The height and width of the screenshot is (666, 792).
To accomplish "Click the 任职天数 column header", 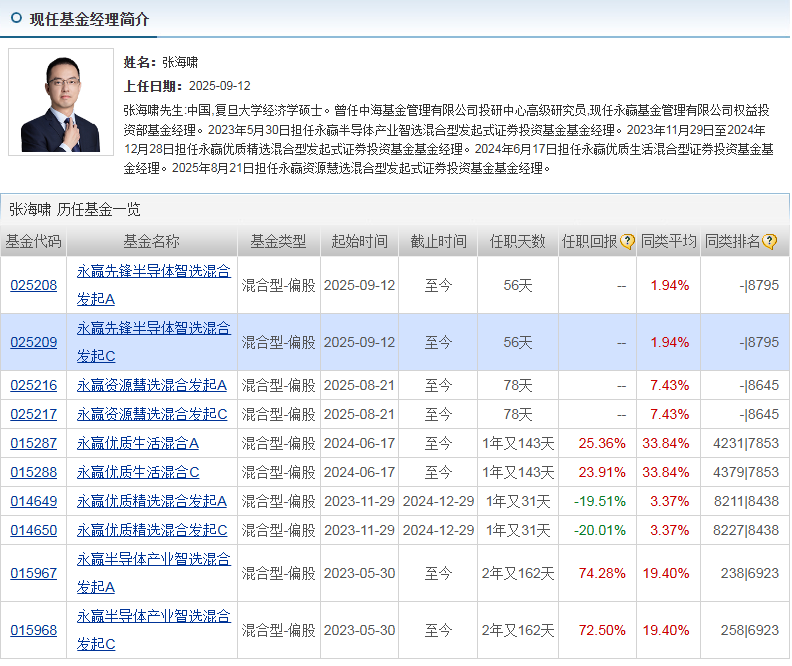I will [x=518, y=242].
